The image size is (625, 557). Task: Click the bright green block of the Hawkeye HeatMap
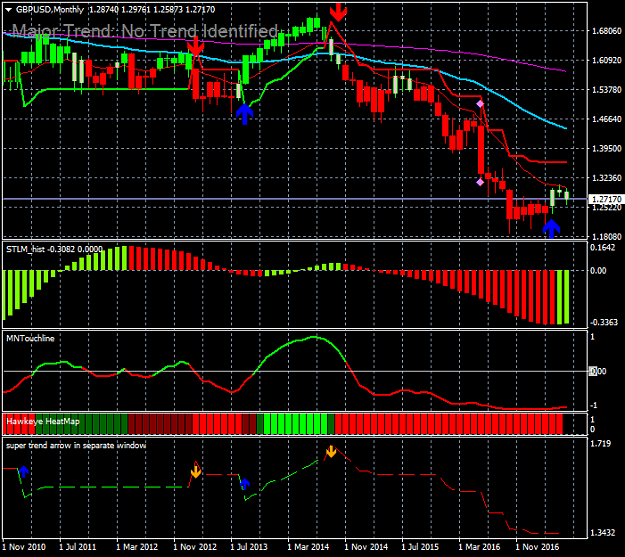295,424
